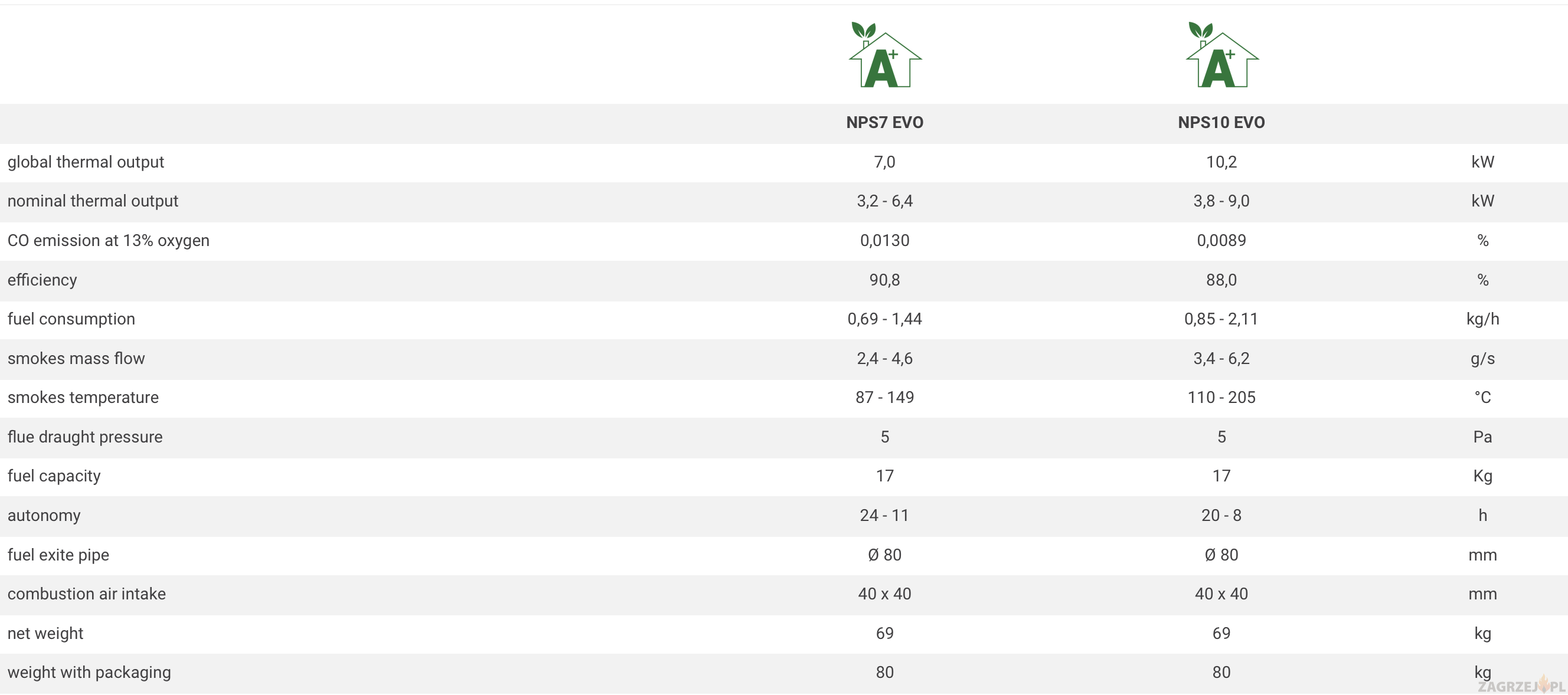
Task: Select the CO emission at 13% oxygen label
Action: click(109, 241)
